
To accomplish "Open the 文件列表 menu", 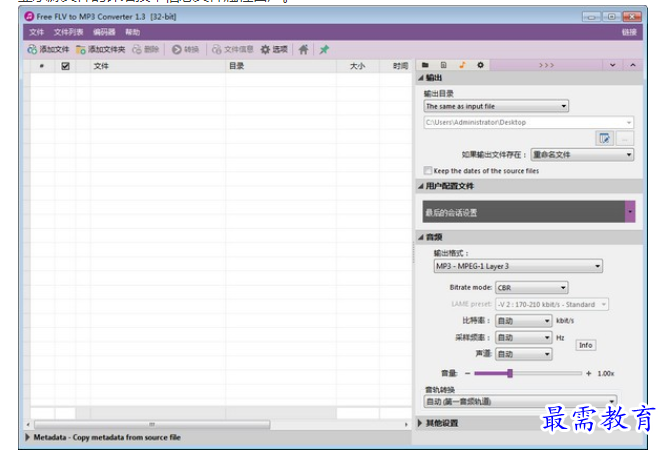I will (68, 32).
